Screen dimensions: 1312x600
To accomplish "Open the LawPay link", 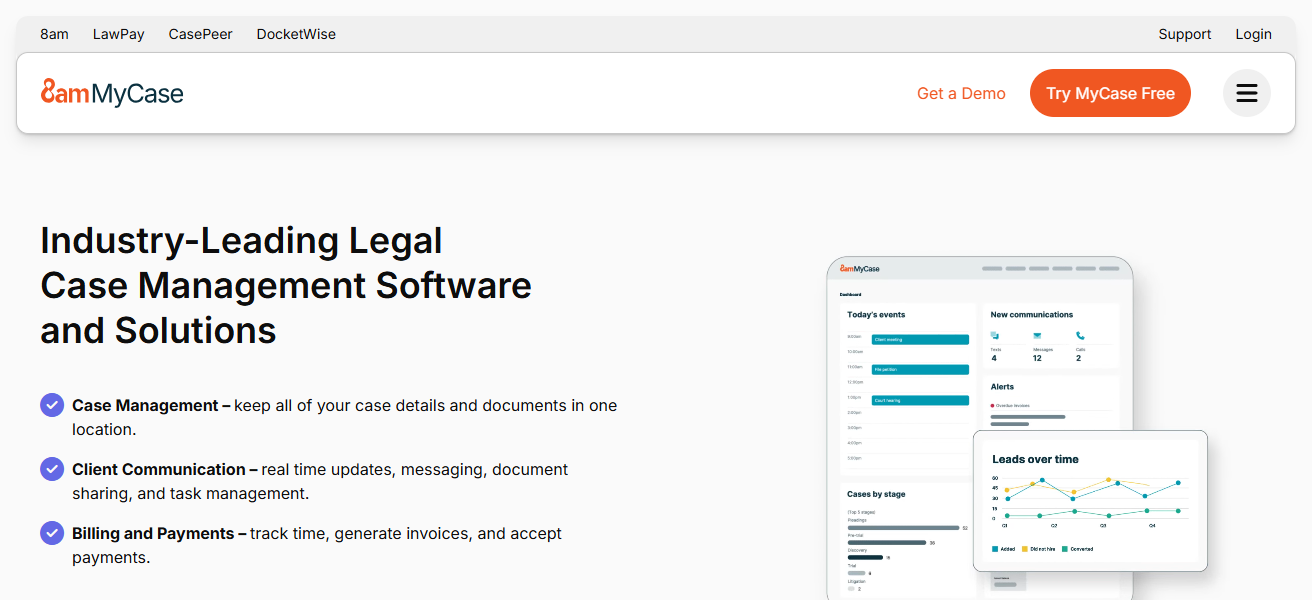I will pyautogui.click(x=119, y=34).
